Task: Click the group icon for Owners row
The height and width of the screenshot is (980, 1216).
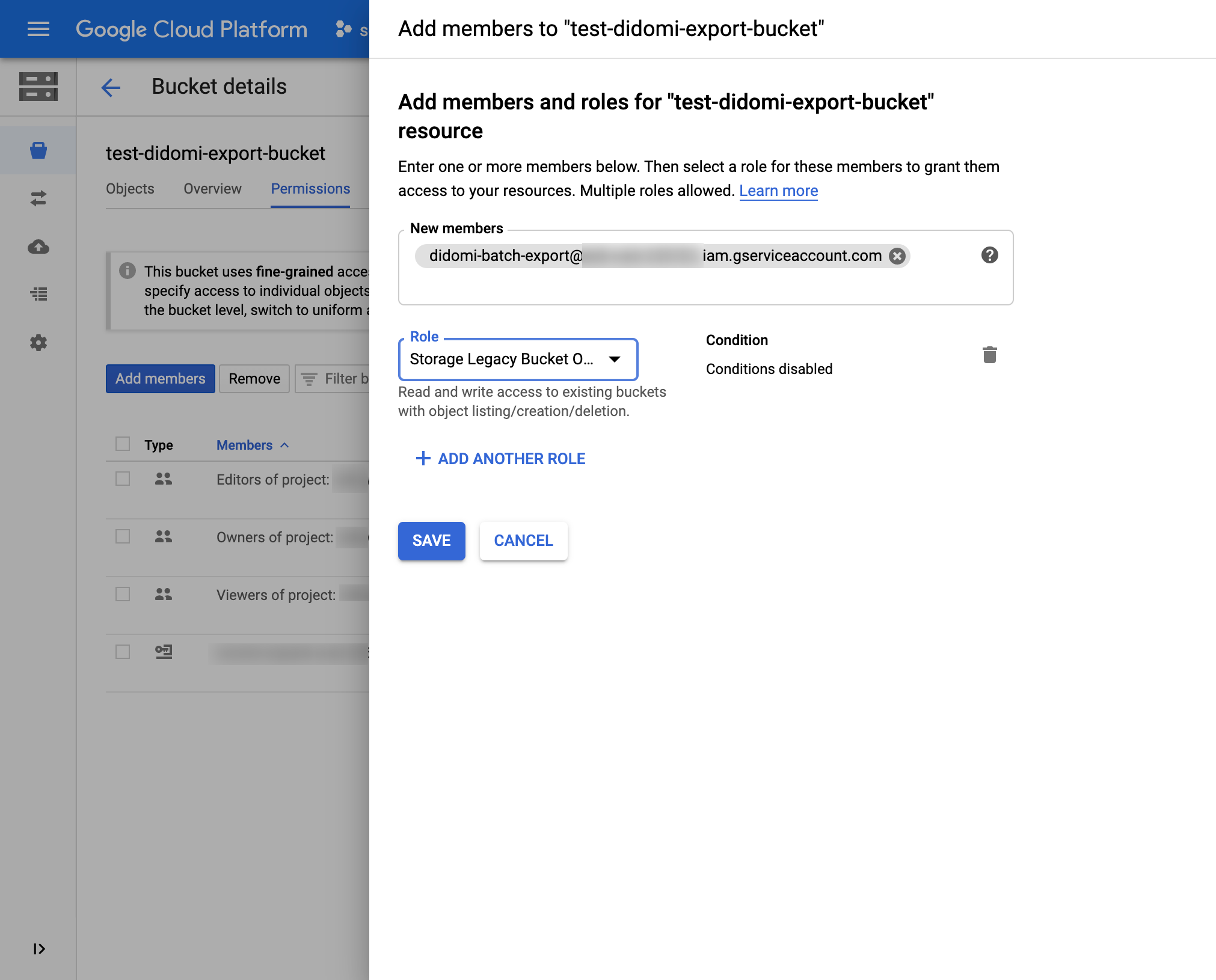Action: point(164,536)
